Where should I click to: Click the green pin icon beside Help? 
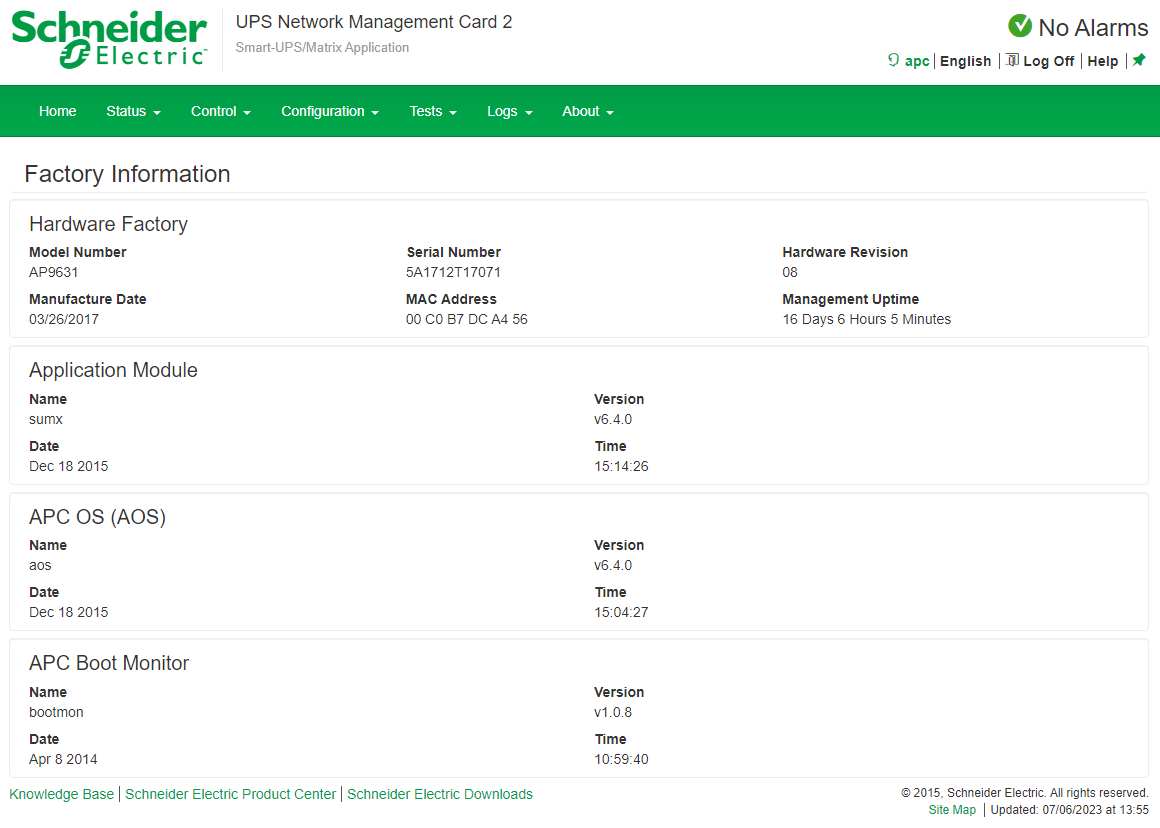pyautogui.click(x=1139, y=60)
